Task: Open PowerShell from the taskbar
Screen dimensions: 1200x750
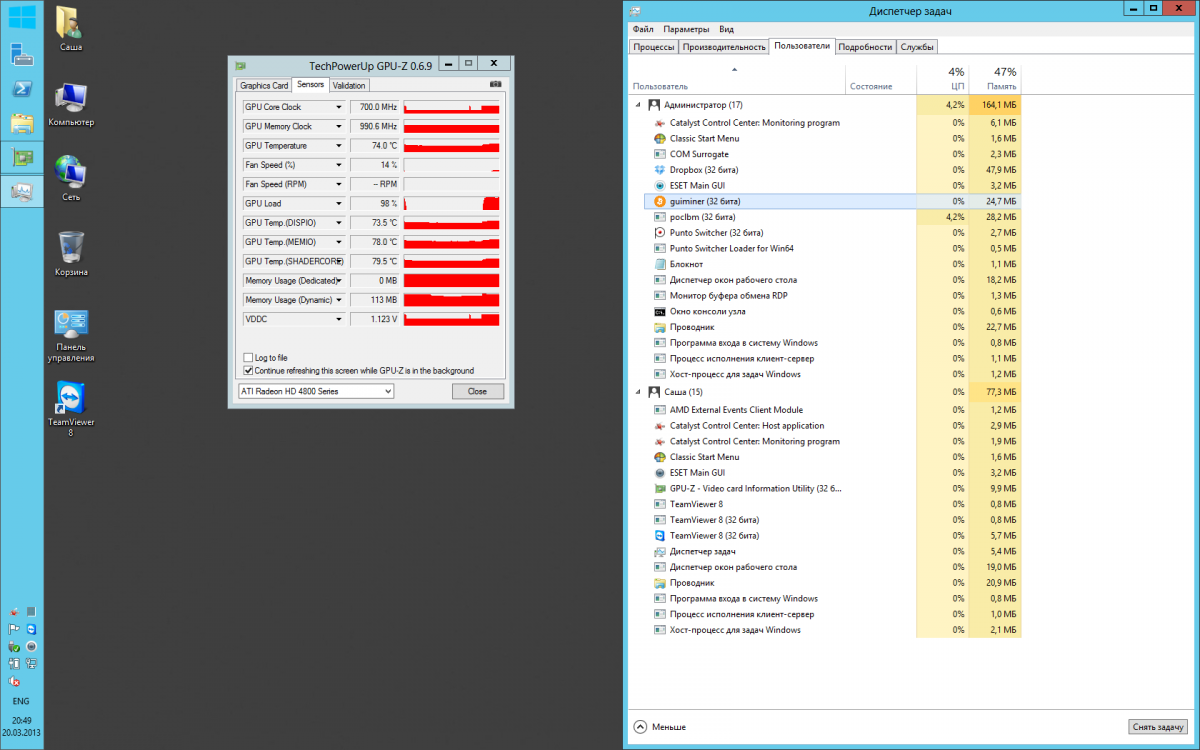Action: 21,89
